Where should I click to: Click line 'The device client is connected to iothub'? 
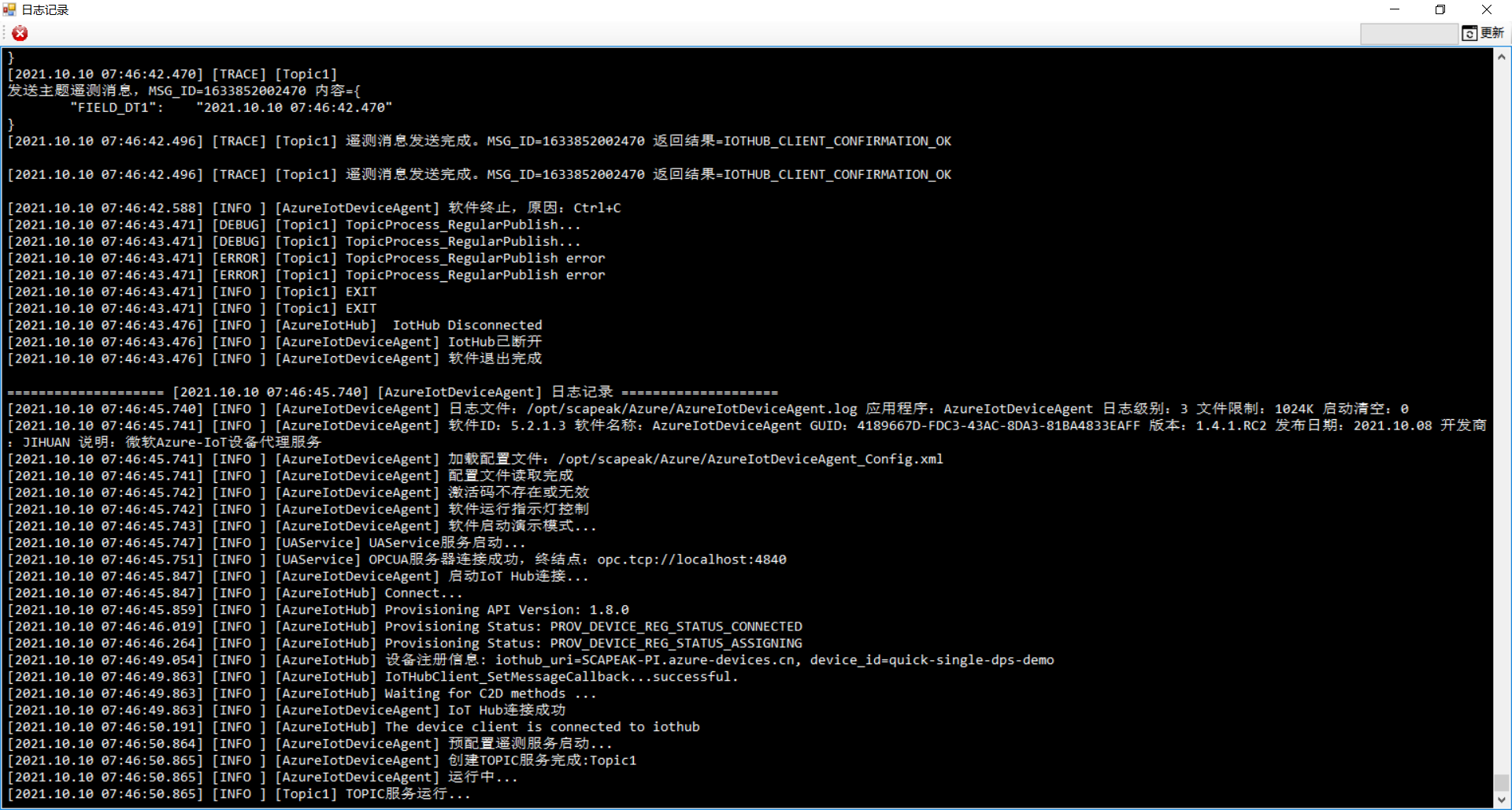click(x=354, y=727)
